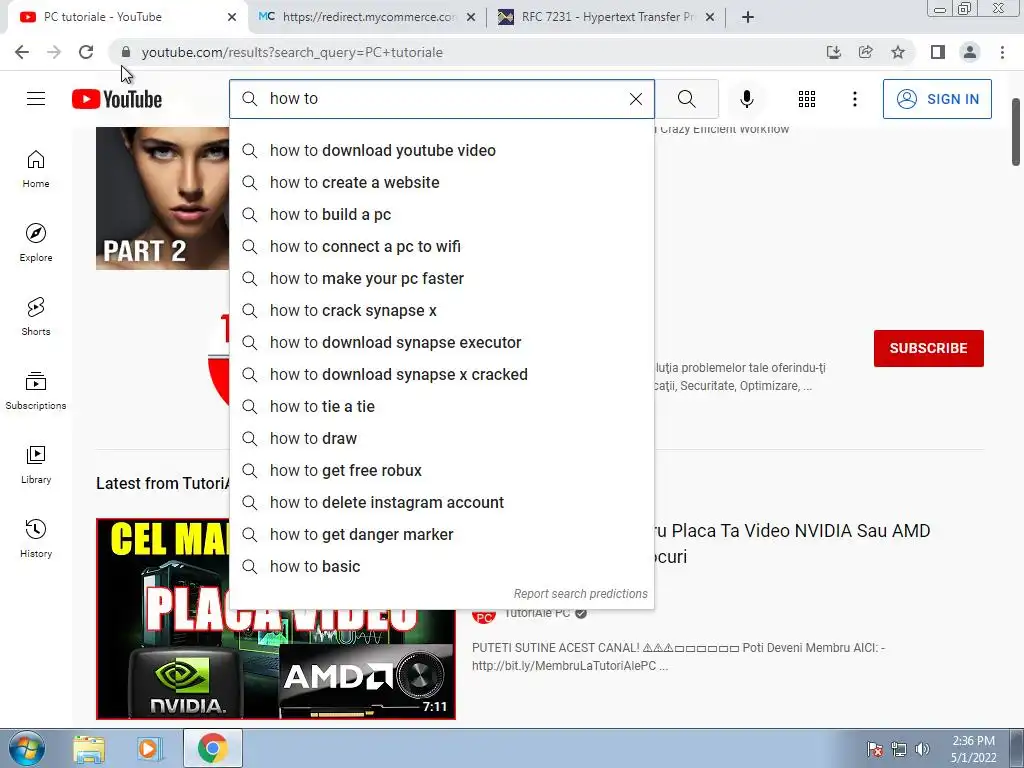Viewport: 1024px width, 768px height.
Task: Select 'how to crack synapse x' suggestion
Action: pos(441,310)
